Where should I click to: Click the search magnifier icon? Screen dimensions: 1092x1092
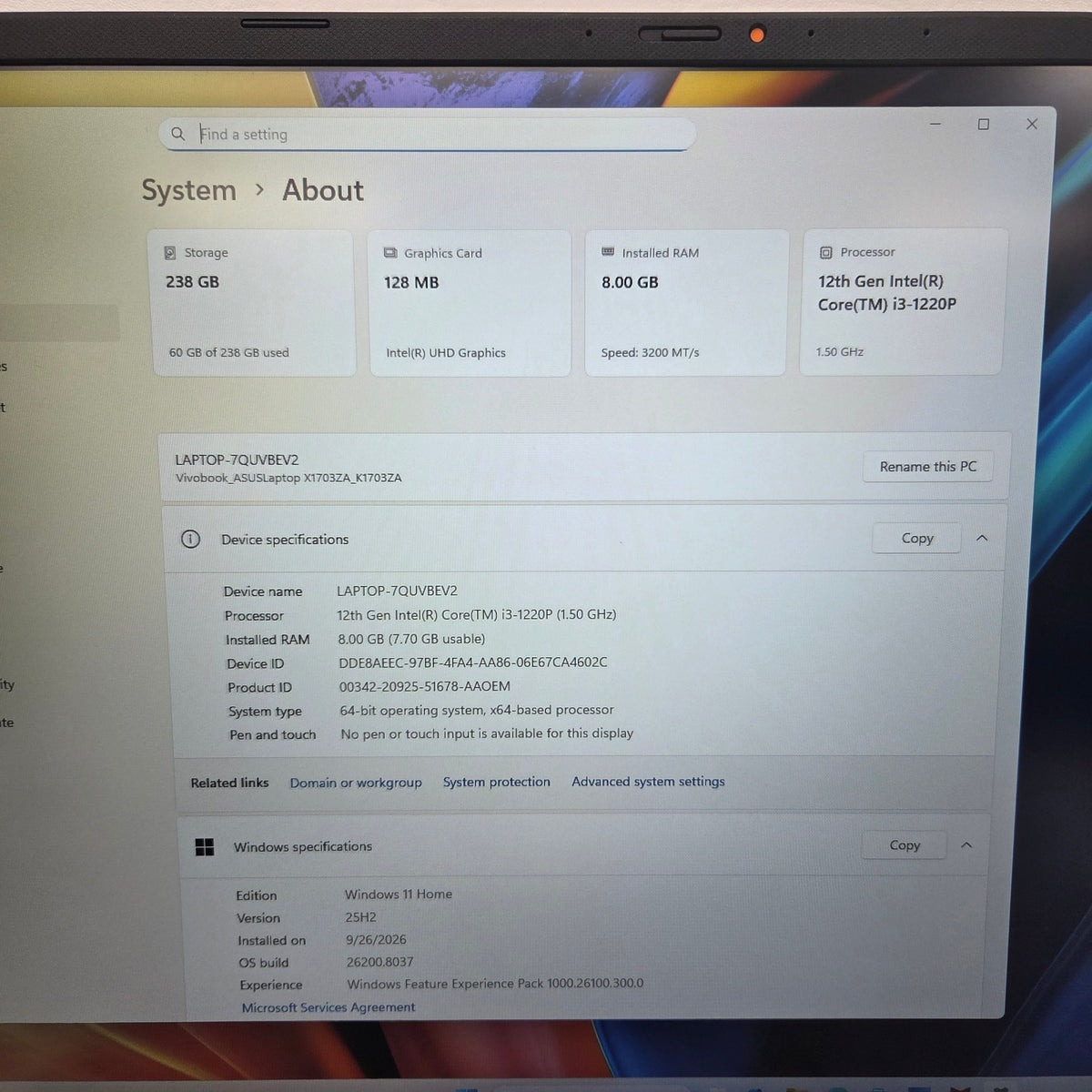click(177, 134)
